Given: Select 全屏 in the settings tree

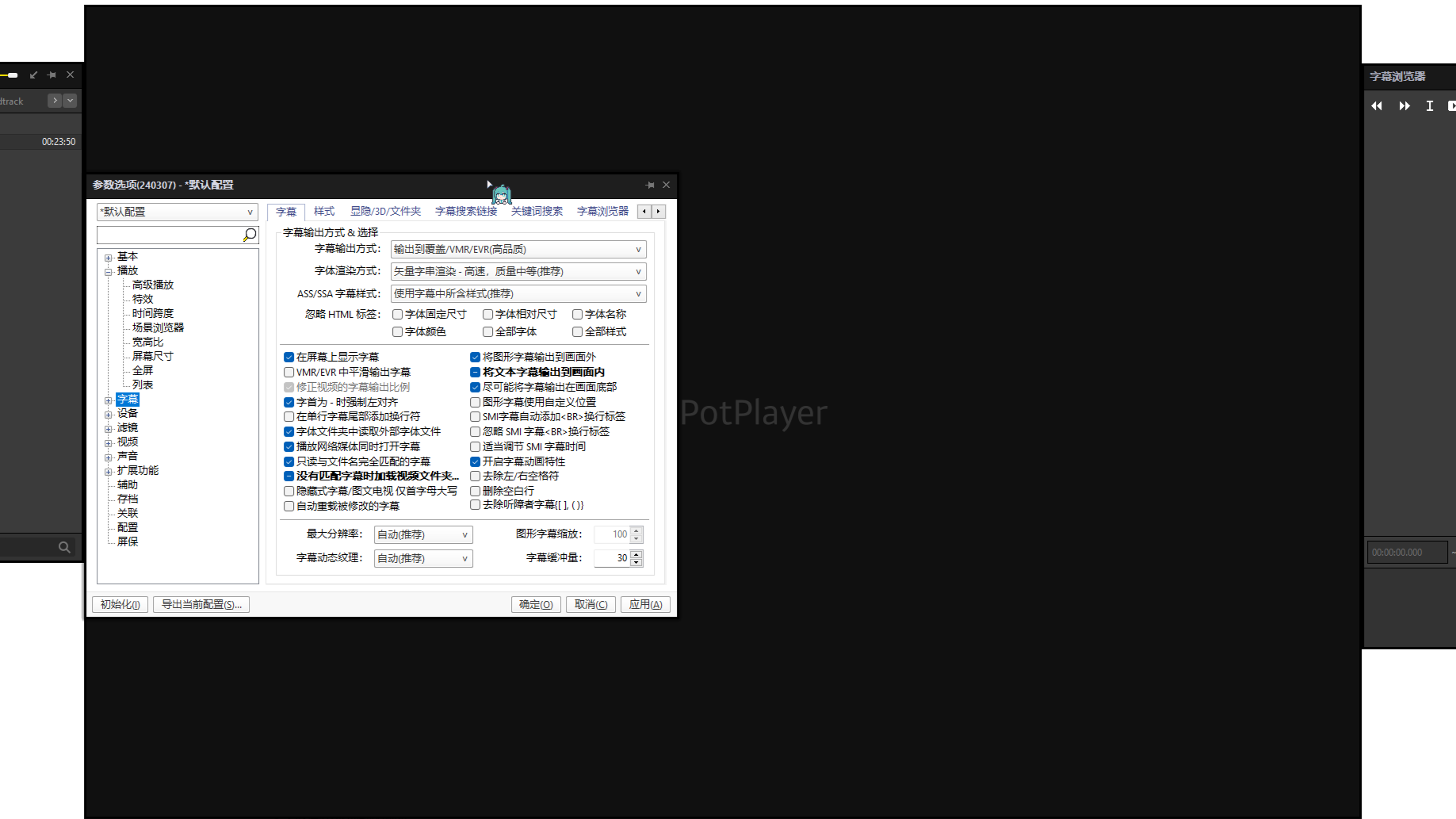Looking at the screenshot, I should pyautogui.click(x=143, y=370).
